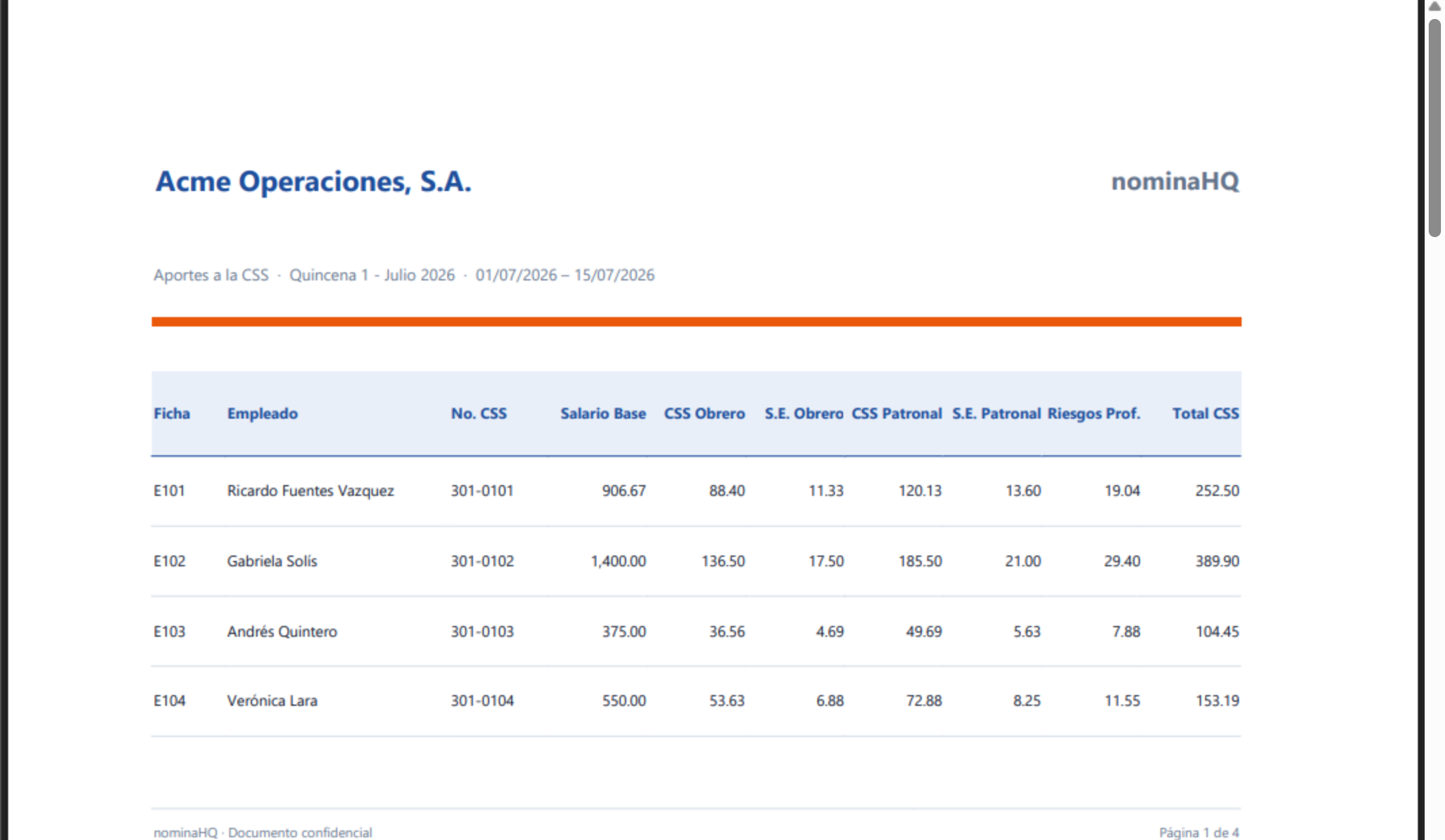The width and height of the screenshot is (1445, 840).
Task: Click CSS number 301-0103
Action: [x=482, y=631]
